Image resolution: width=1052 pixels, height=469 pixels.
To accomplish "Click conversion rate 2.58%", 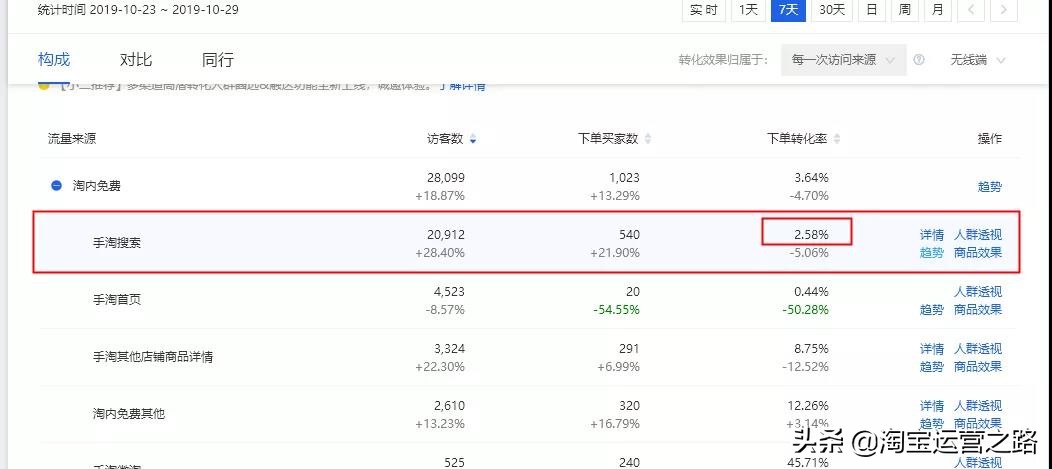I will (x=811, y=235).
